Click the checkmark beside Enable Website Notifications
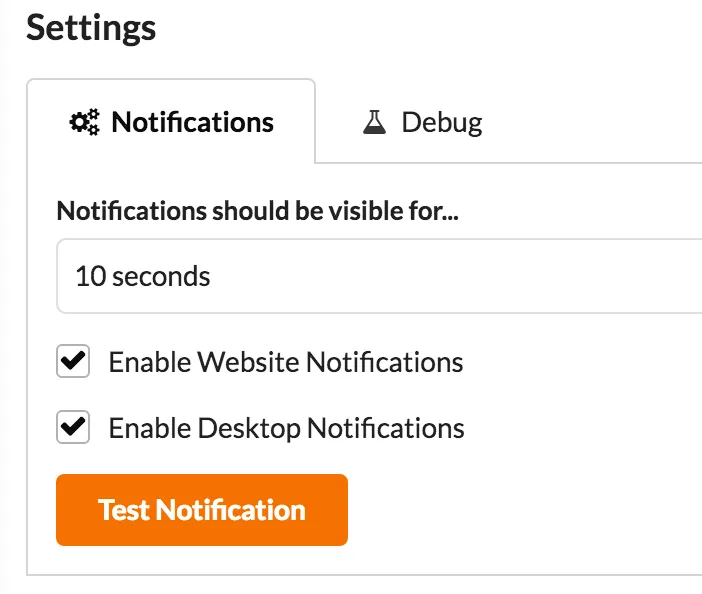The image size is (702, 594). click(x=73, y=361)
